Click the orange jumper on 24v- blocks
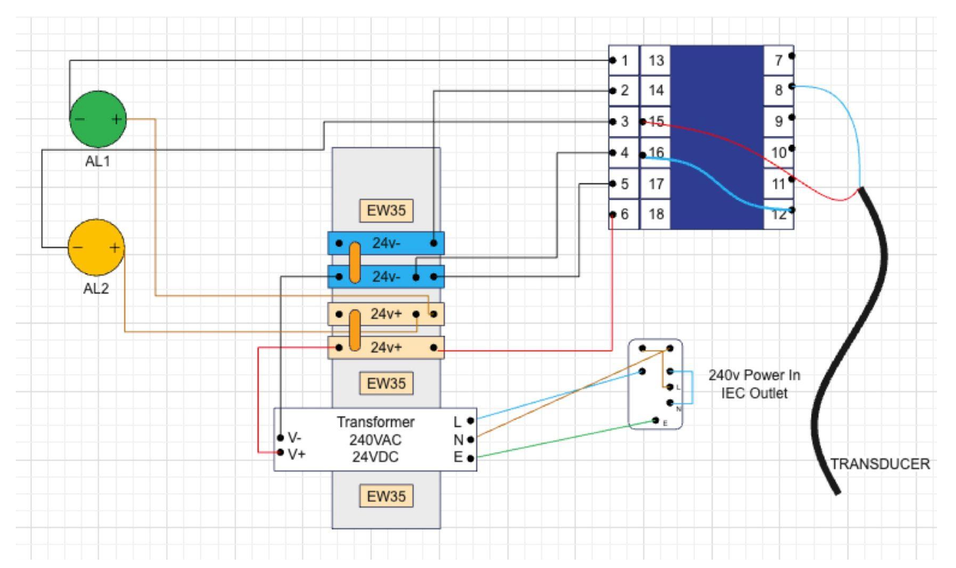Viewport: 956px width, 568px height. tap(355, 260)
